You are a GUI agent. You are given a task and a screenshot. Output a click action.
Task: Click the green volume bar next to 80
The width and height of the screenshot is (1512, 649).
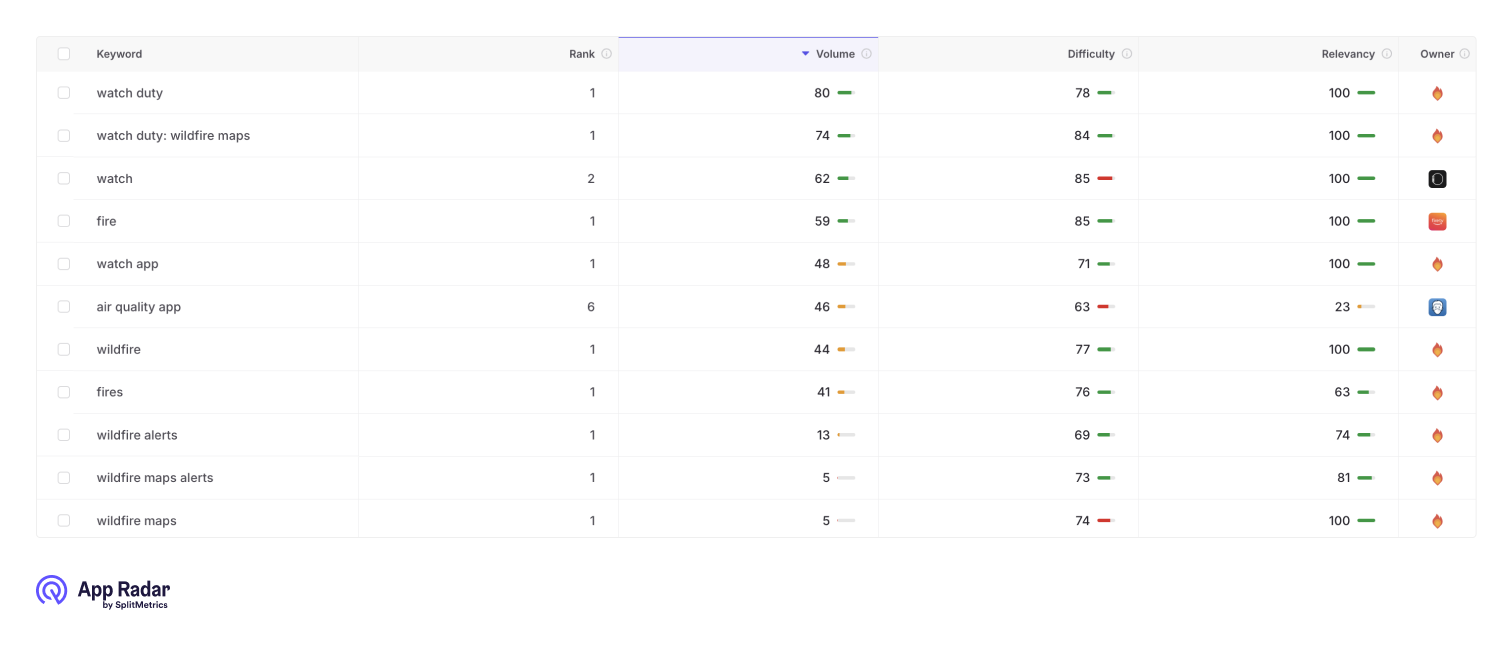845,92
